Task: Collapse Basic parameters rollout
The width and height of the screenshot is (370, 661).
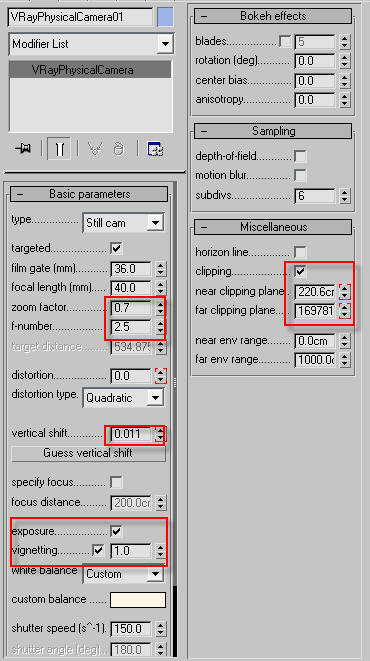Action: tap(89, 194)
